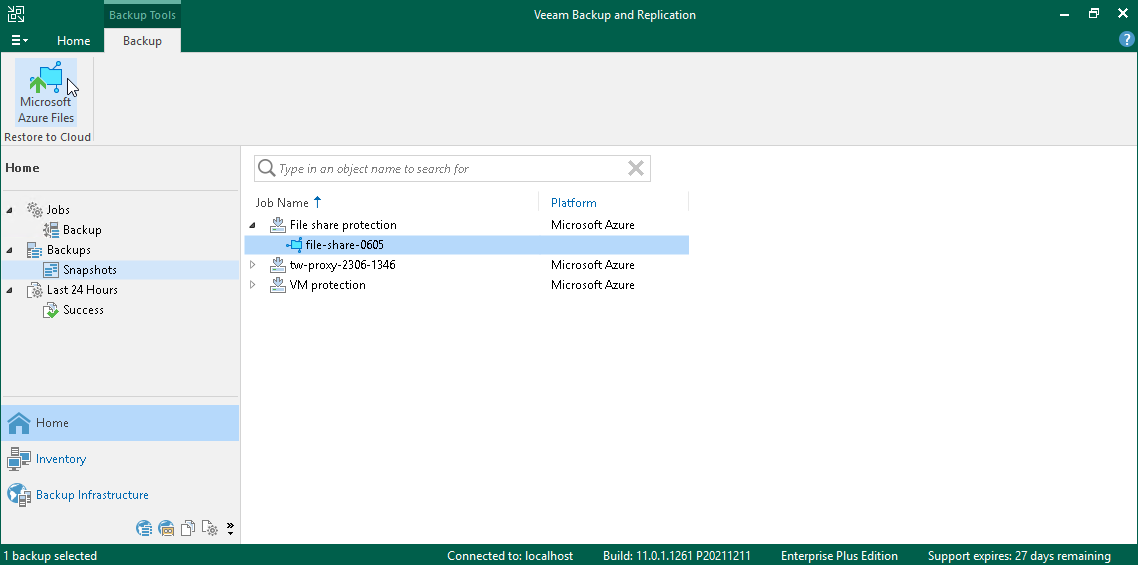The width and height of the screenshot is (1138, 565).
Task: Restore down the application window
Action: 1094,14
